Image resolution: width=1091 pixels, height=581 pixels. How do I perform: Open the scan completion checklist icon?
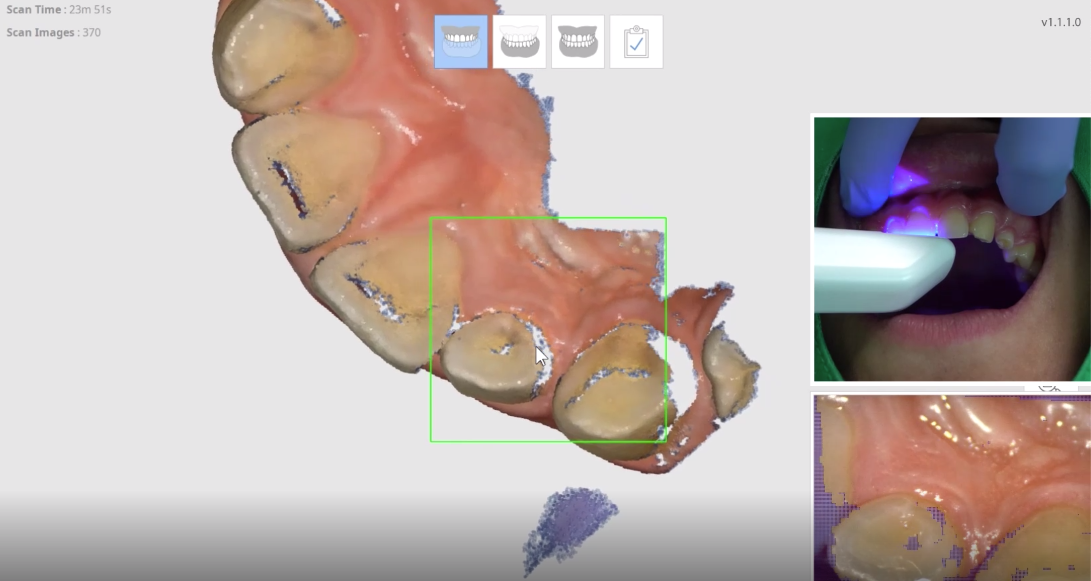click(x=636, y=42)
